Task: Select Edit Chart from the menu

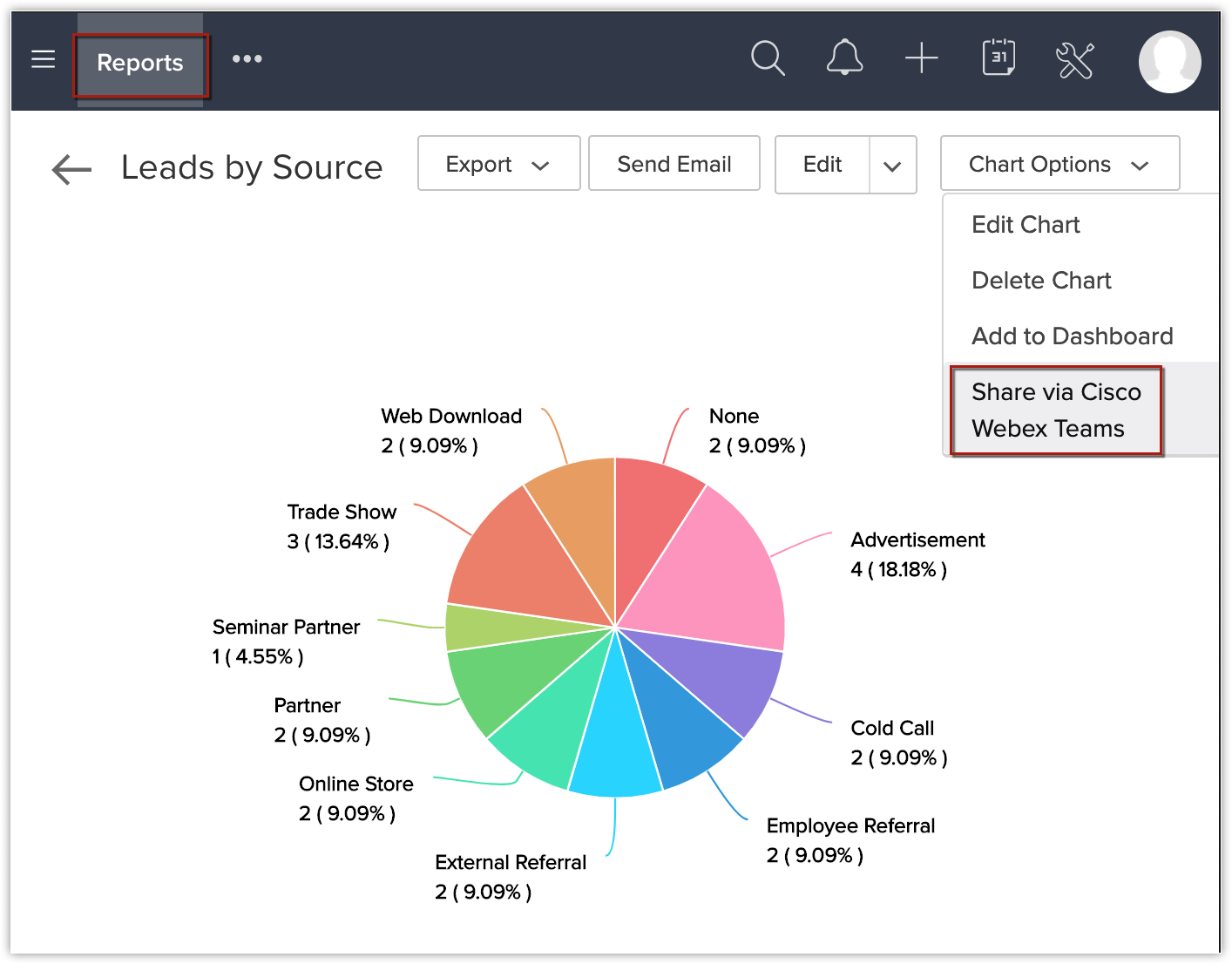Action: 1026,225
